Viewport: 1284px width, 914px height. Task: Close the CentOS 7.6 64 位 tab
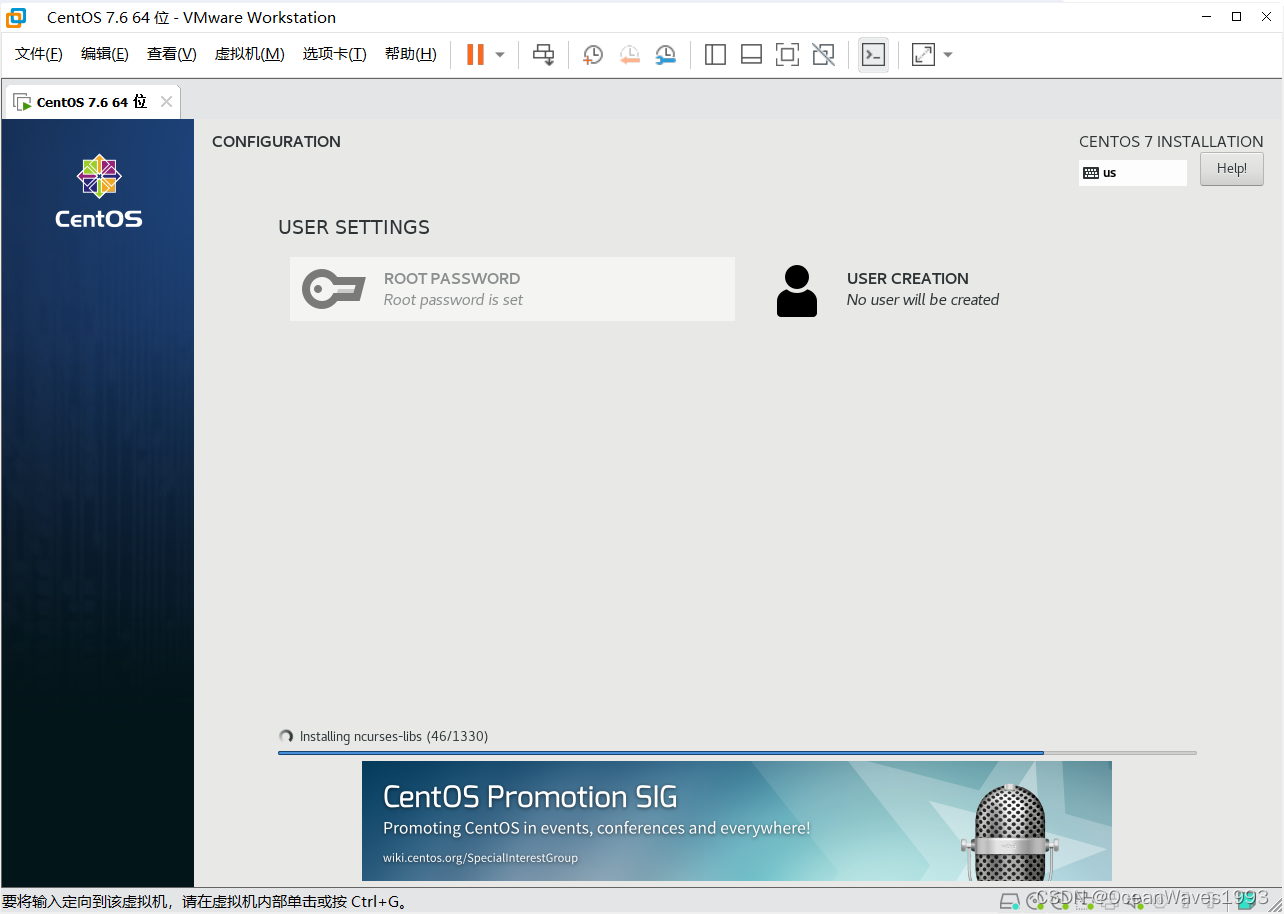(x=166, y=102)
